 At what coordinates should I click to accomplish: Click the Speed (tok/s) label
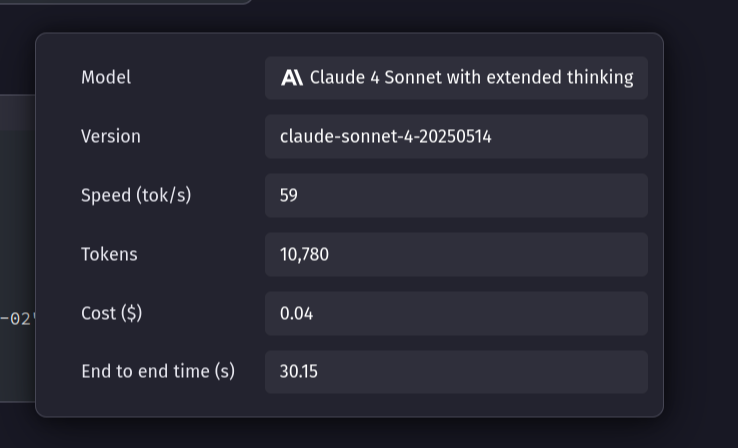pos(136,195)
